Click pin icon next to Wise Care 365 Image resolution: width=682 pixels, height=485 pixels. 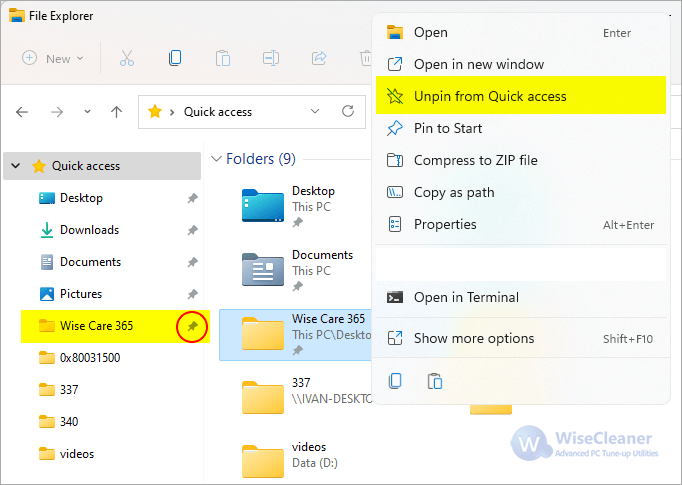(x=193, y=326)
